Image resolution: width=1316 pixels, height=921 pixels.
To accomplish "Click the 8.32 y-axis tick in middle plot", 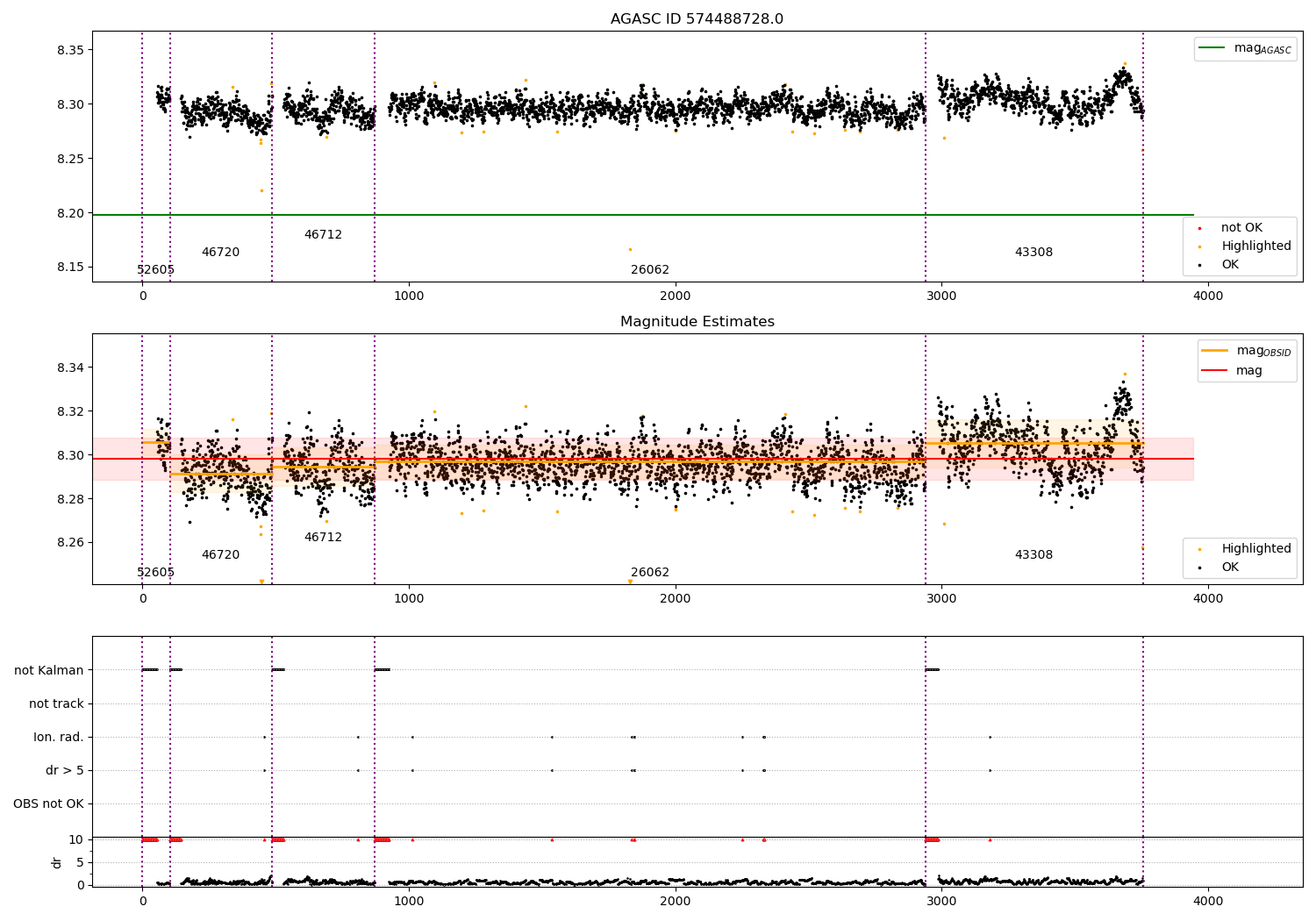I will [x=71, y=411].
